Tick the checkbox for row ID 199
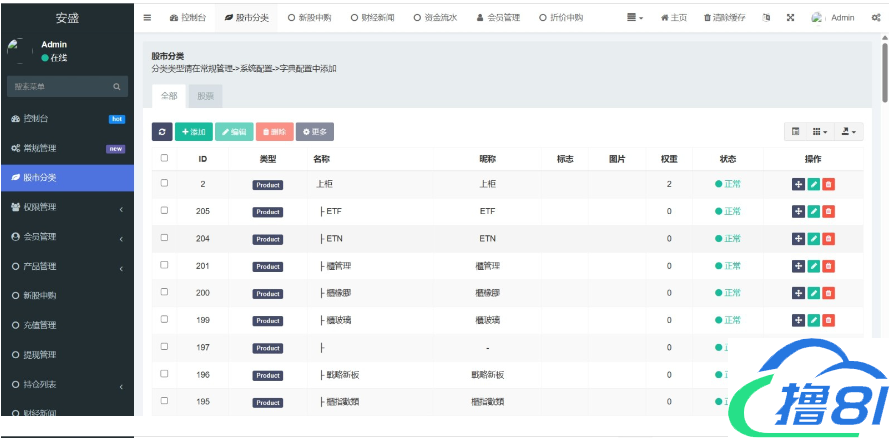The width and height of the screenshot is (890, 438). 164,319
